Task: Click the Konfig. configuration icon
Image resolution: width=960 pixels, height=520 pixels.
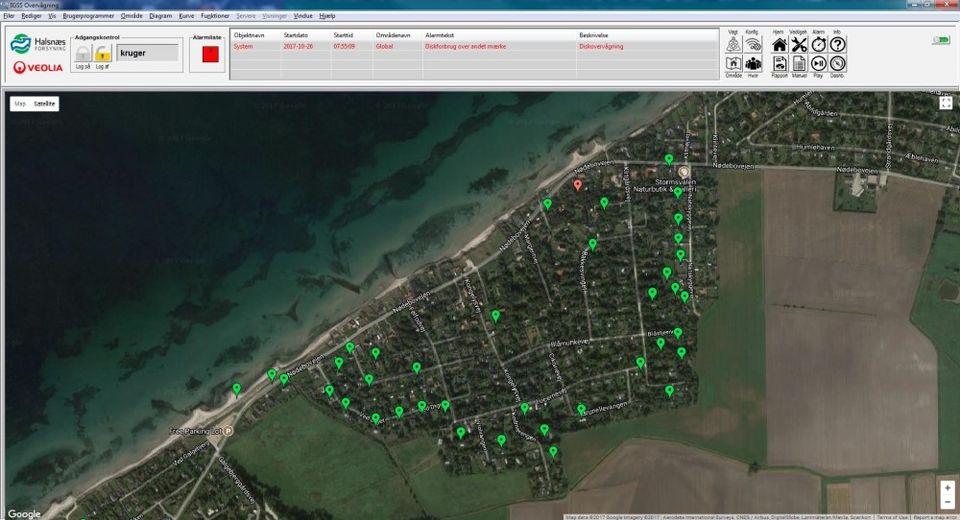Action: coord(753,44)
